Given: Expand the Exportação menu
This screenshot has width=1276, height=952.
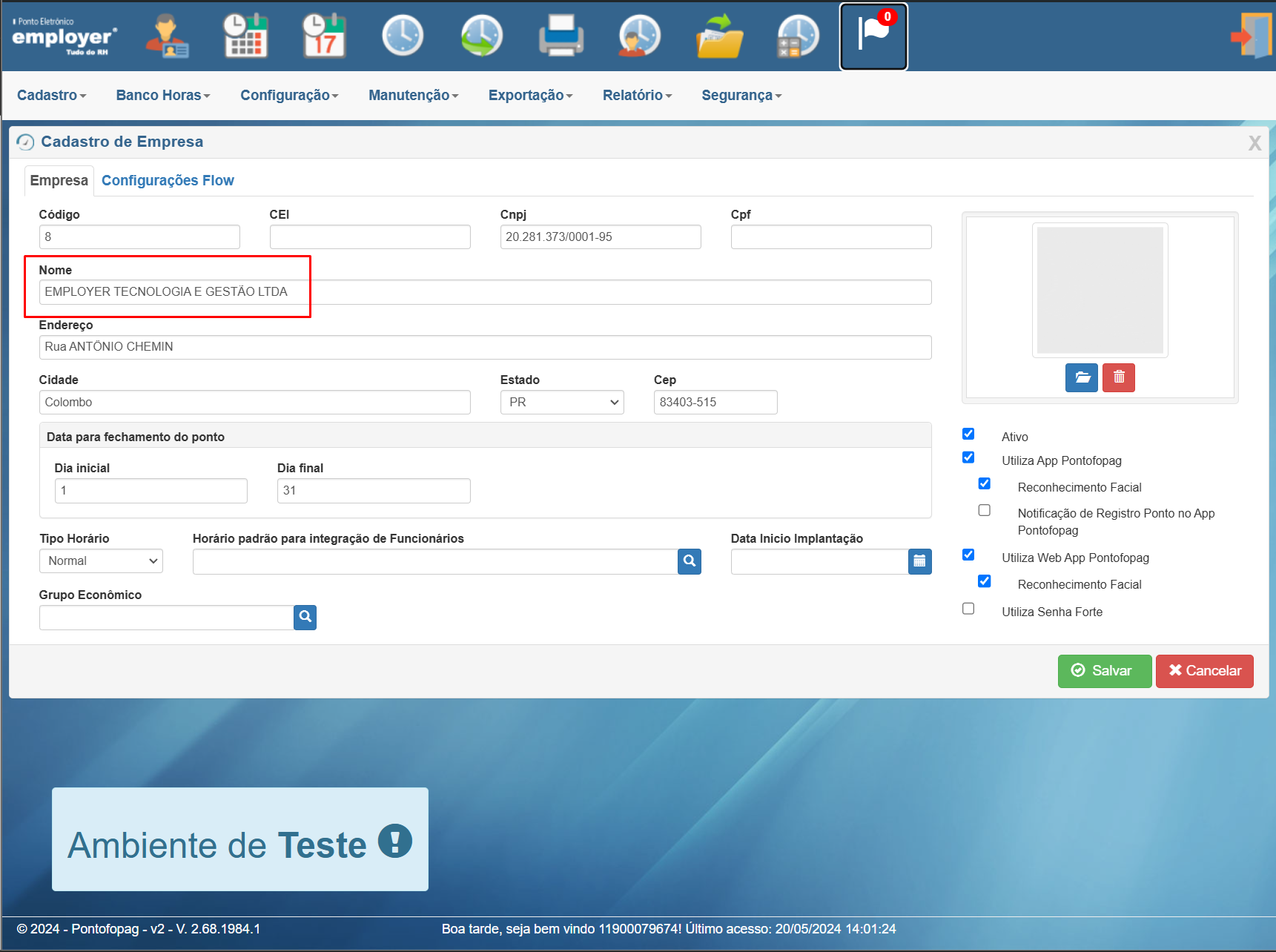Looking at the screenshot, I should point(531,95).
